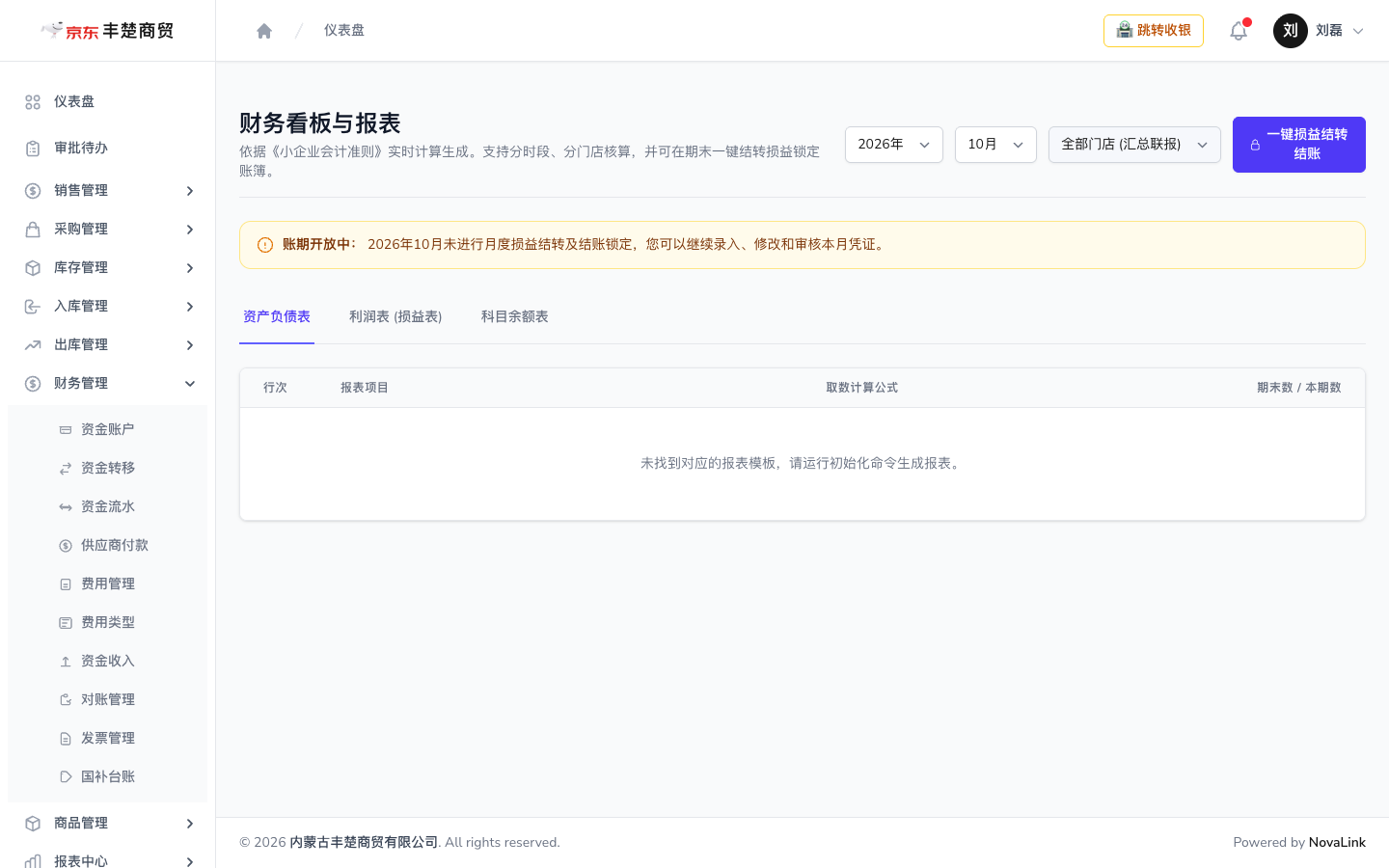Switch to the 资产负债表 tab
This screenshot has width=1389, height=868.
(277, 317)
